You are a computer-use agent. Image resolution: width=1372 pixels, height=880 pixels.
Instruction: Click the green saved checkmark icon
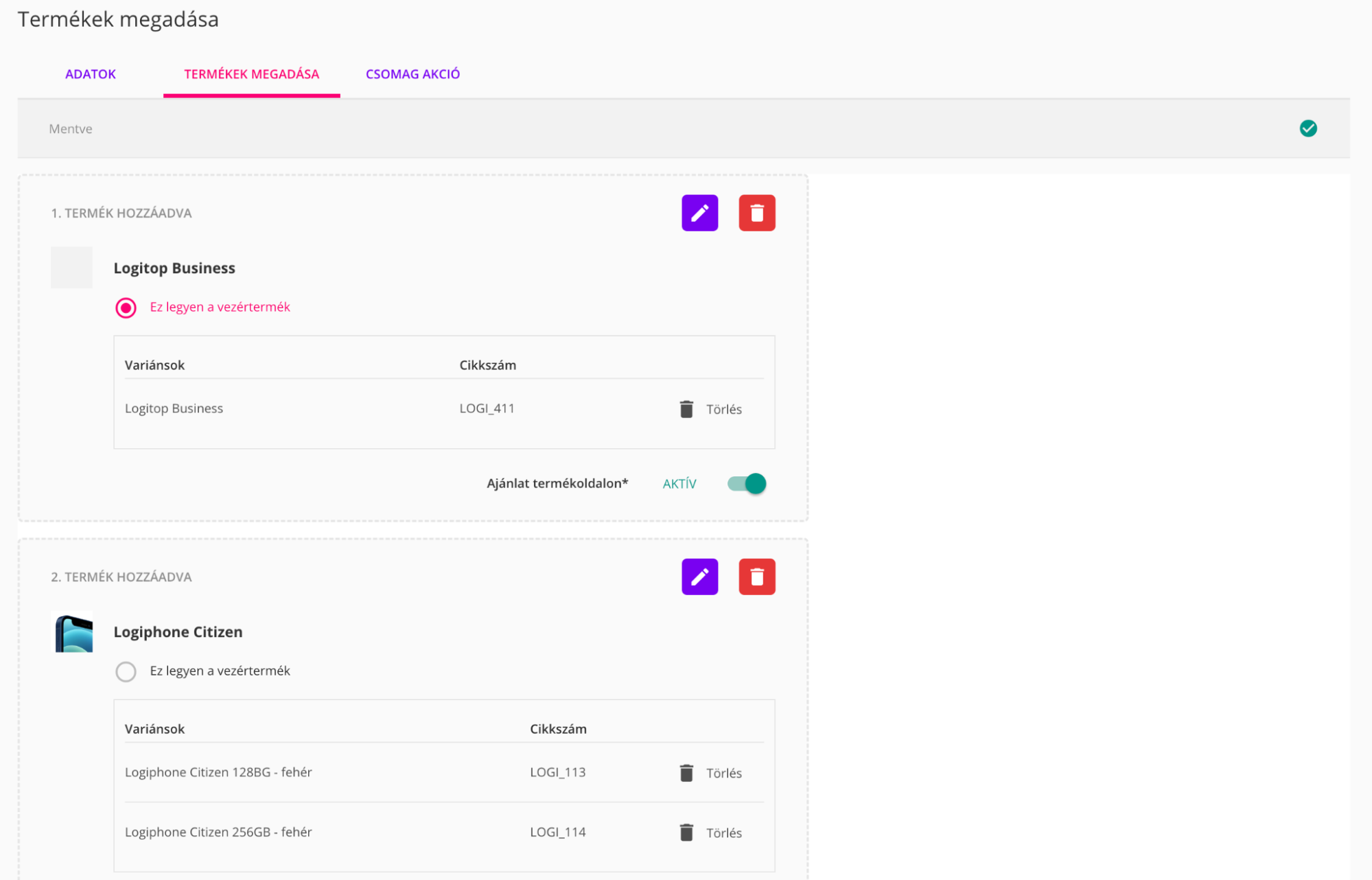point(1307,128)
